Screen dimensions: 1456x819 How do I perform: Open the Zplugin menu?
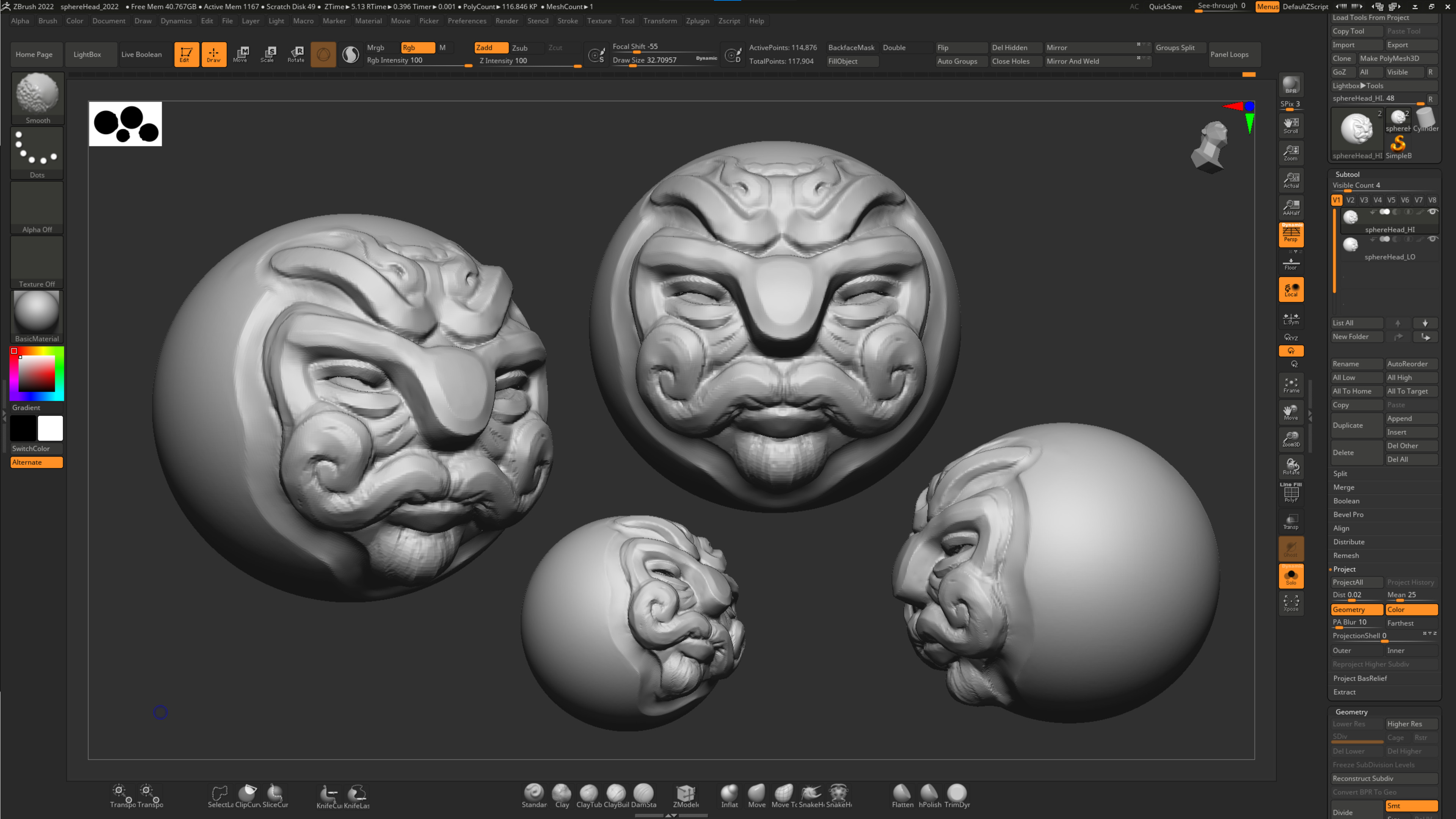point(697,21)
